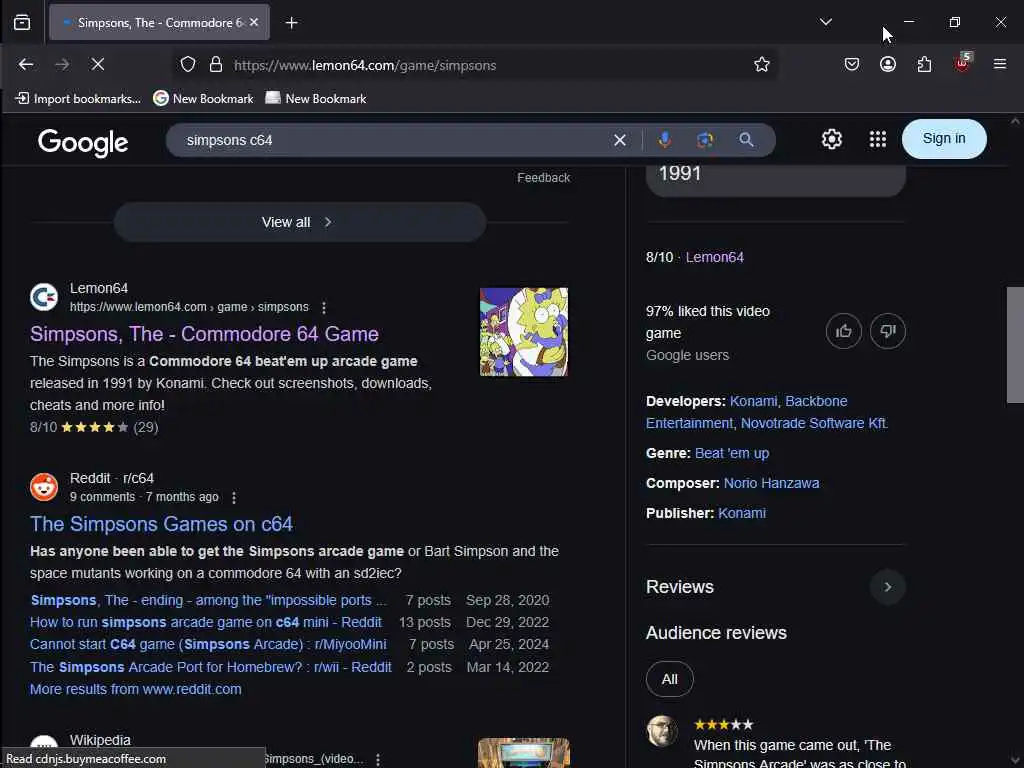1024x768 pixels.
Task: Expand Reviews section with arrow
Action: pyautogui.click(x=888, y=586)
